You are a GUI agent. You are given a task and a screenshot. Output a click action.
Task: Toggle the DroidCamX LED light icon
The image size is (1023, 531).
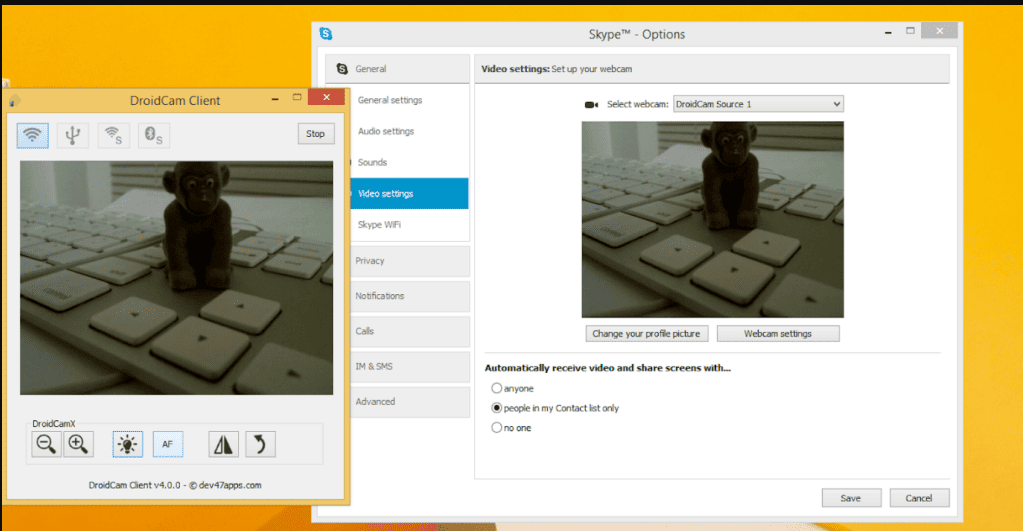point(127,444)
